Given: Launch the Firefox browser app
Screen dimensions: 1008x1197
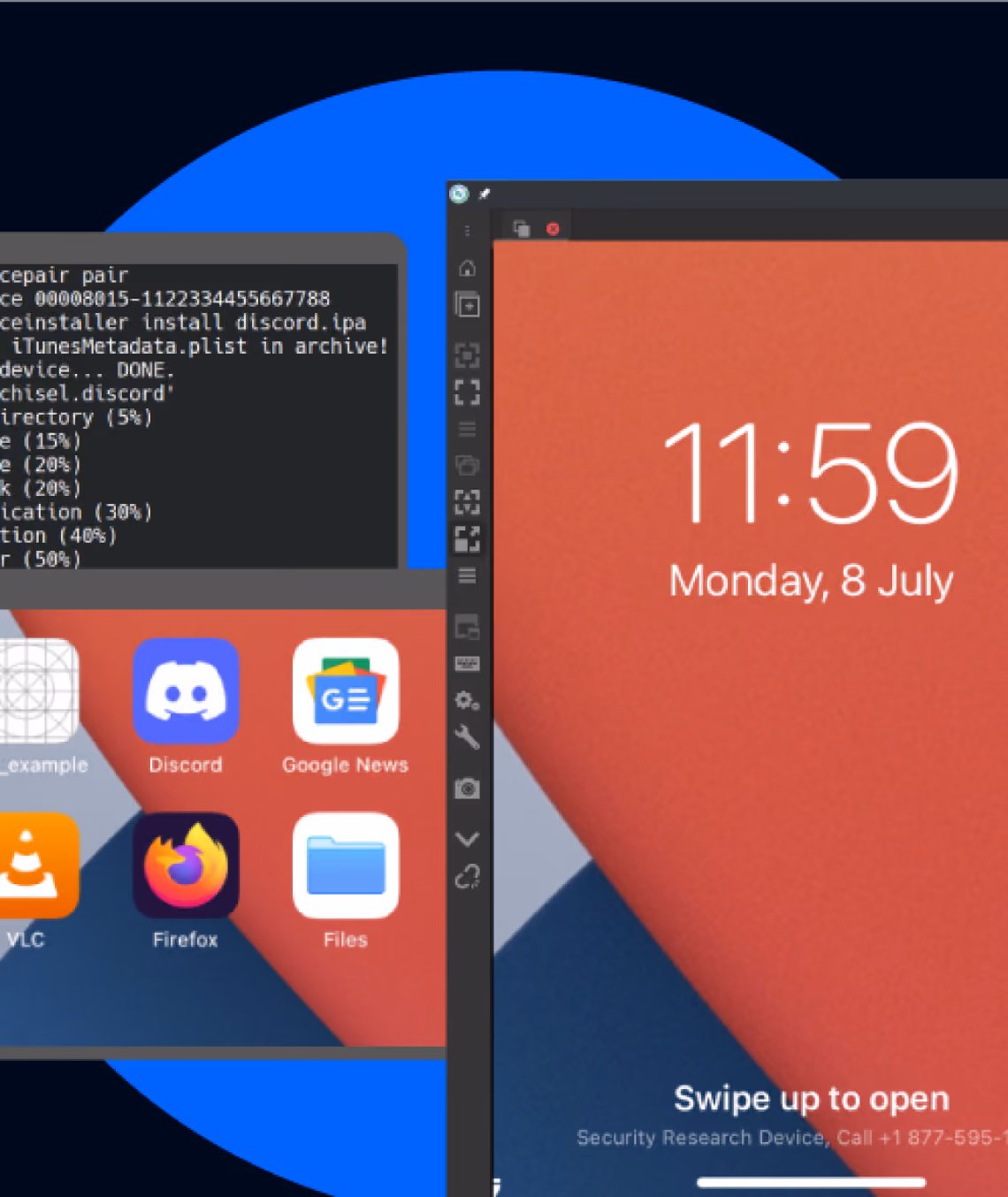Looking at the screenshot, I should [x=186, y=865].
